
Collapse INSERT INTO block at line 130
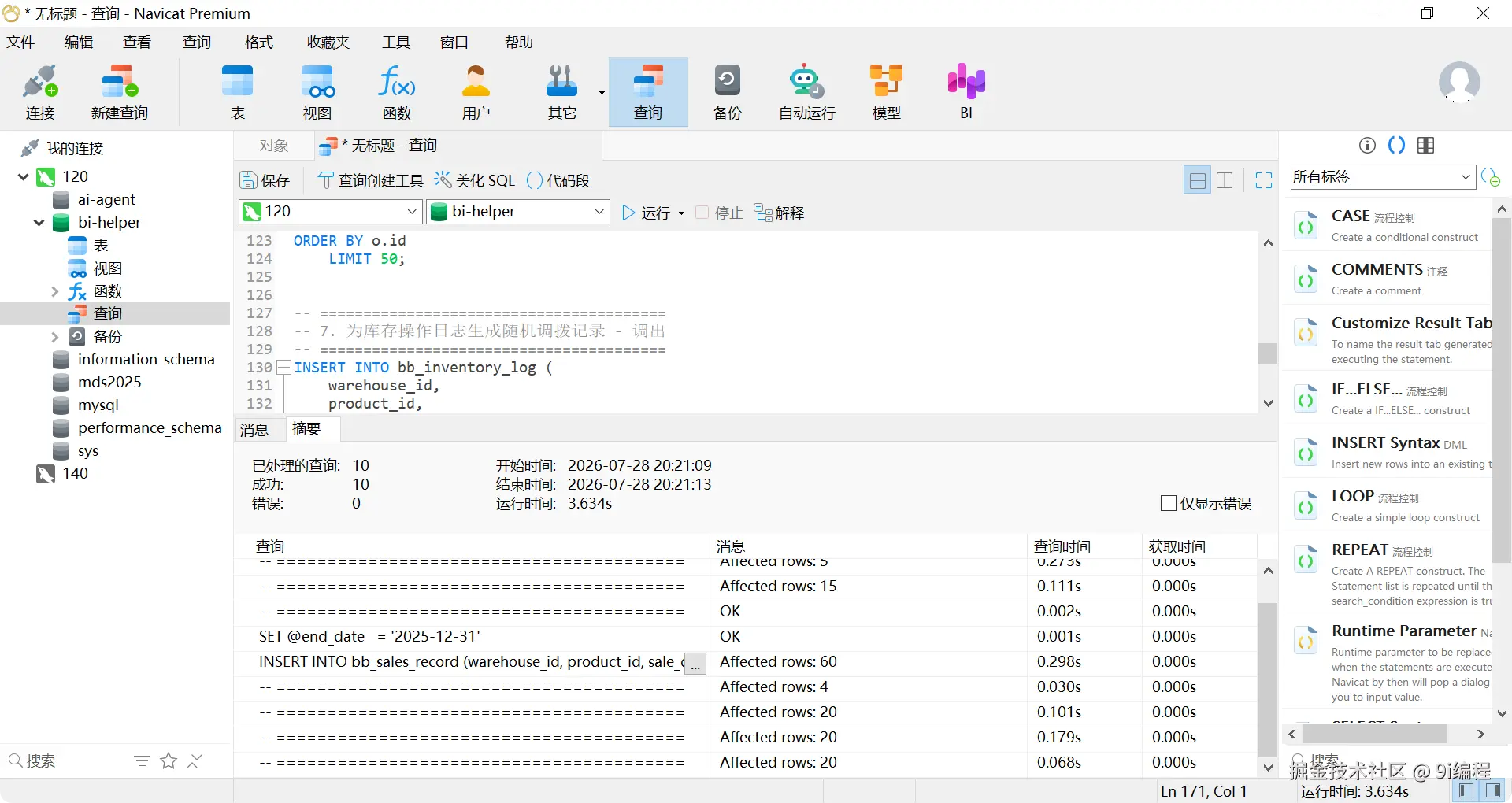(x=283, y=367)
